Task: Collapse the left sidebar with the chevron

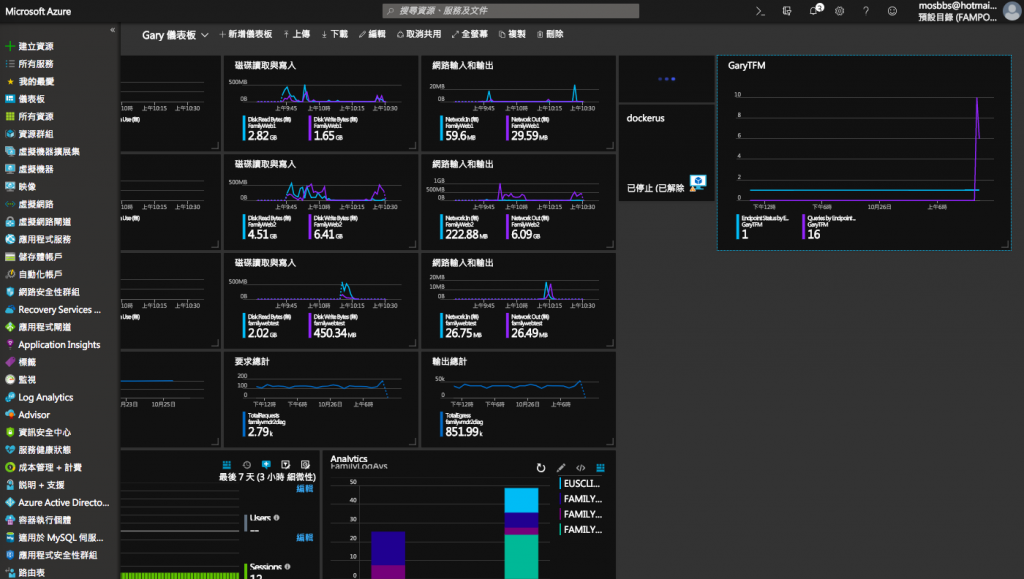Action: 112,30
